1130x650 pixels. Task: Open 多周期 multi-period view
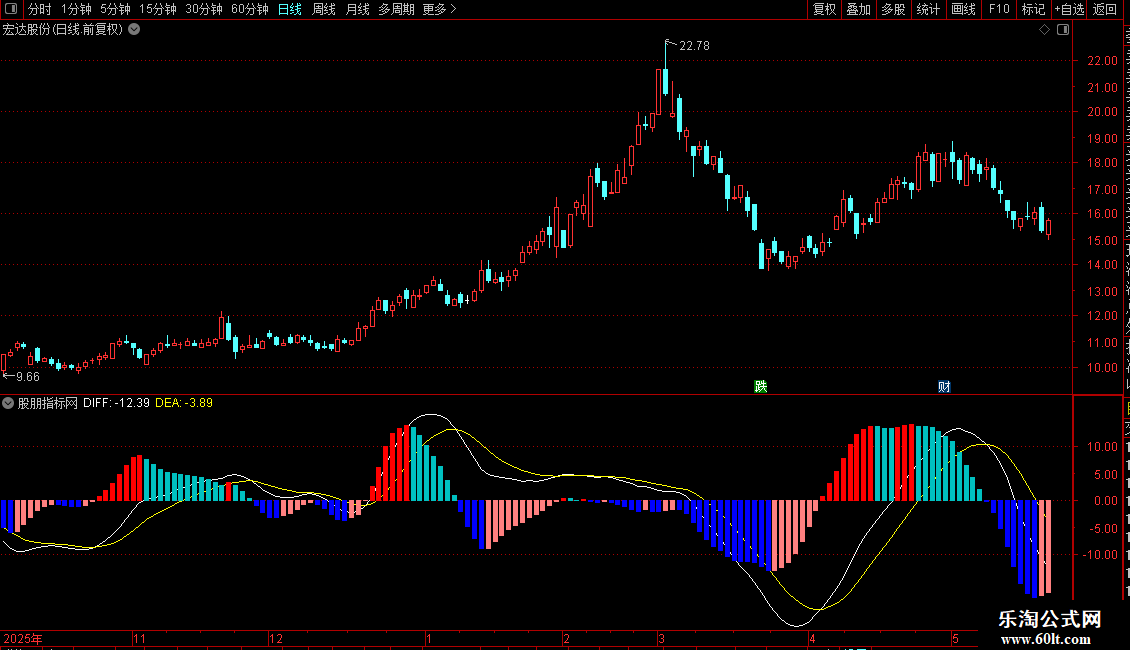coord(396,9)
